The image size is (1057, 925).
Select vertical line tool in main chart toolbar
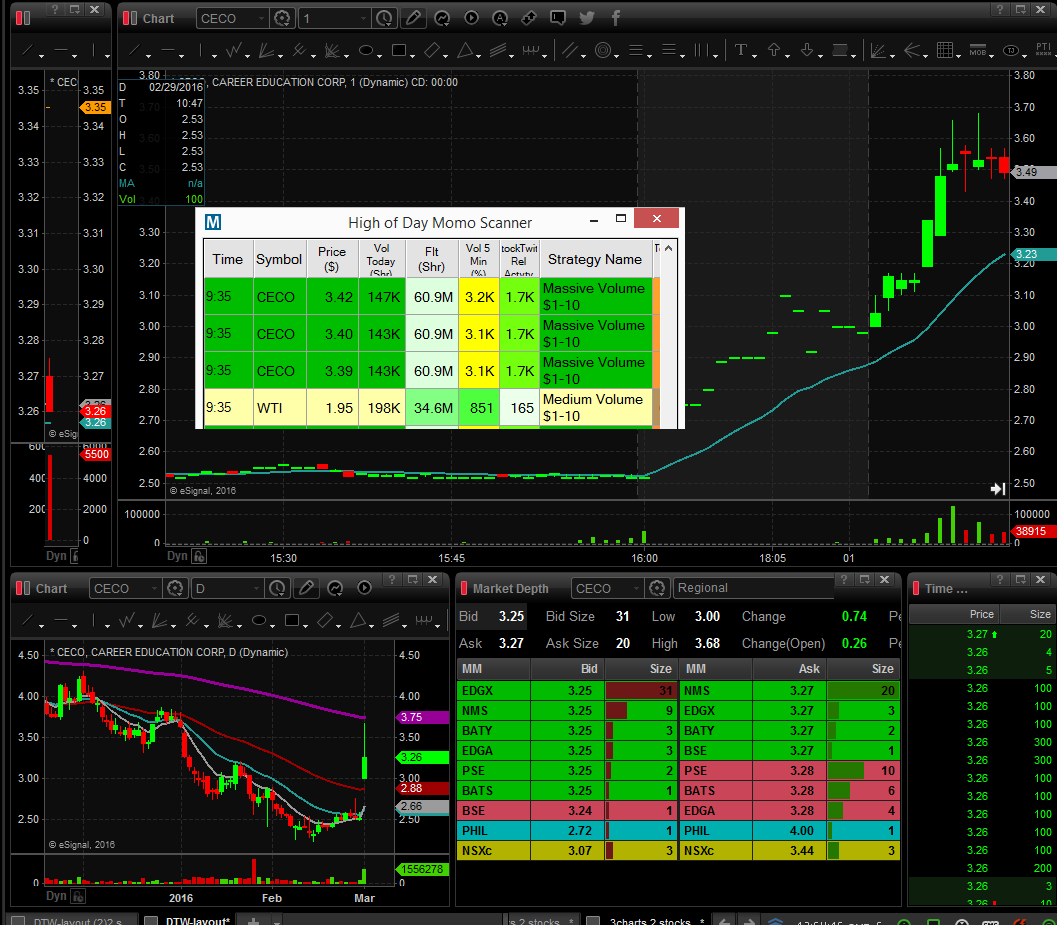click(200, 50)
